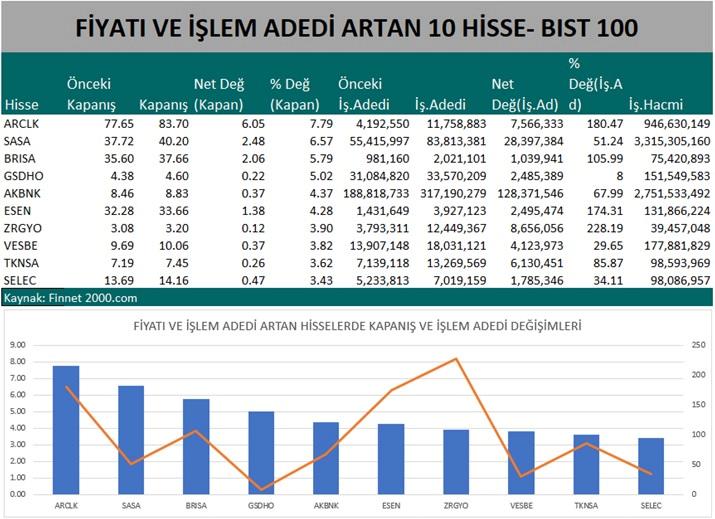Select the ARCLK row label in table
This screenshot has width=715, height=519.
click(21, 124)
